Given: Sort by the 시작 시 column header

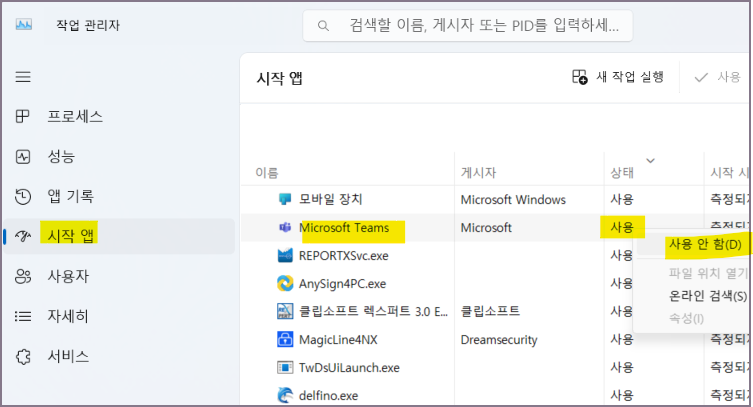Looking at the screenshot, I should (x=729, y=172).
